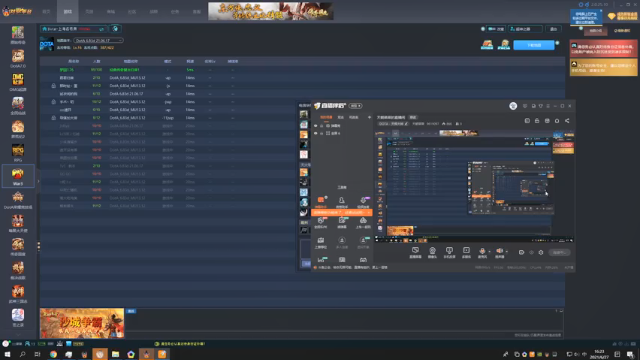Click the speaker volume icon in streaming toolbar
Image resolution: width=640 pixels, height=360 pixels.
[499, 251]
